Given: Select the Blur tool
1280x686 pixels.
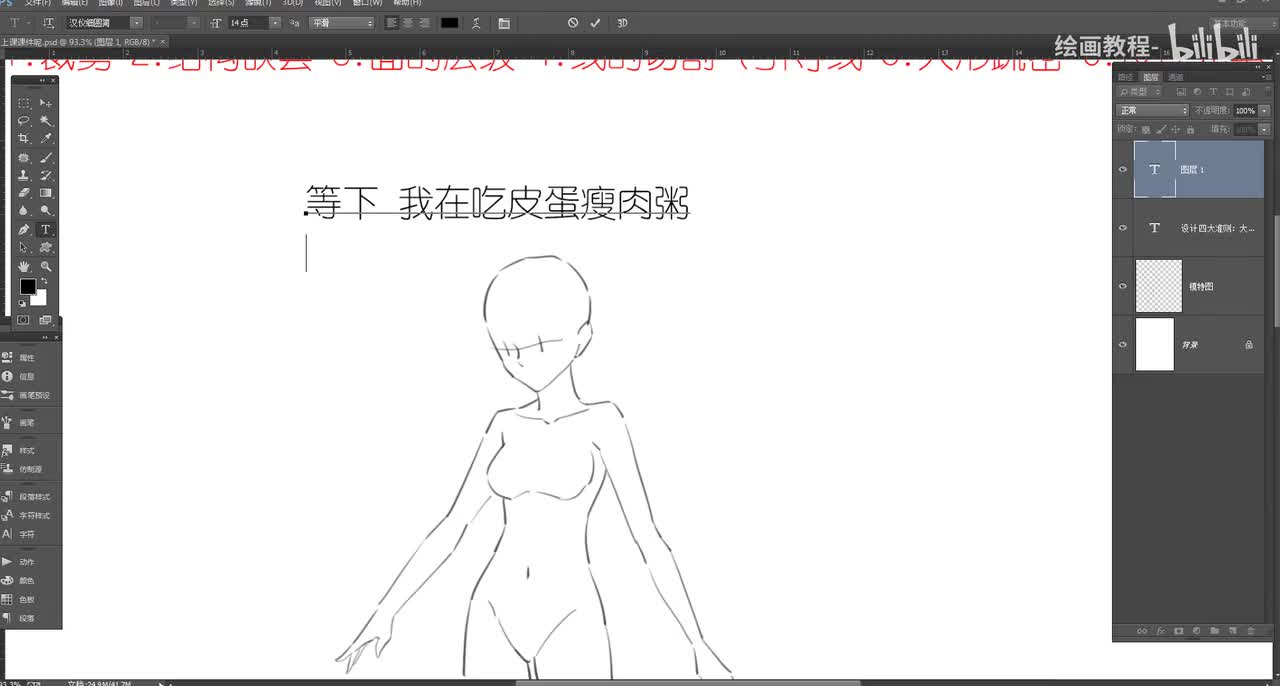Looking at the screenshot, I should click(x=24, y=211).
